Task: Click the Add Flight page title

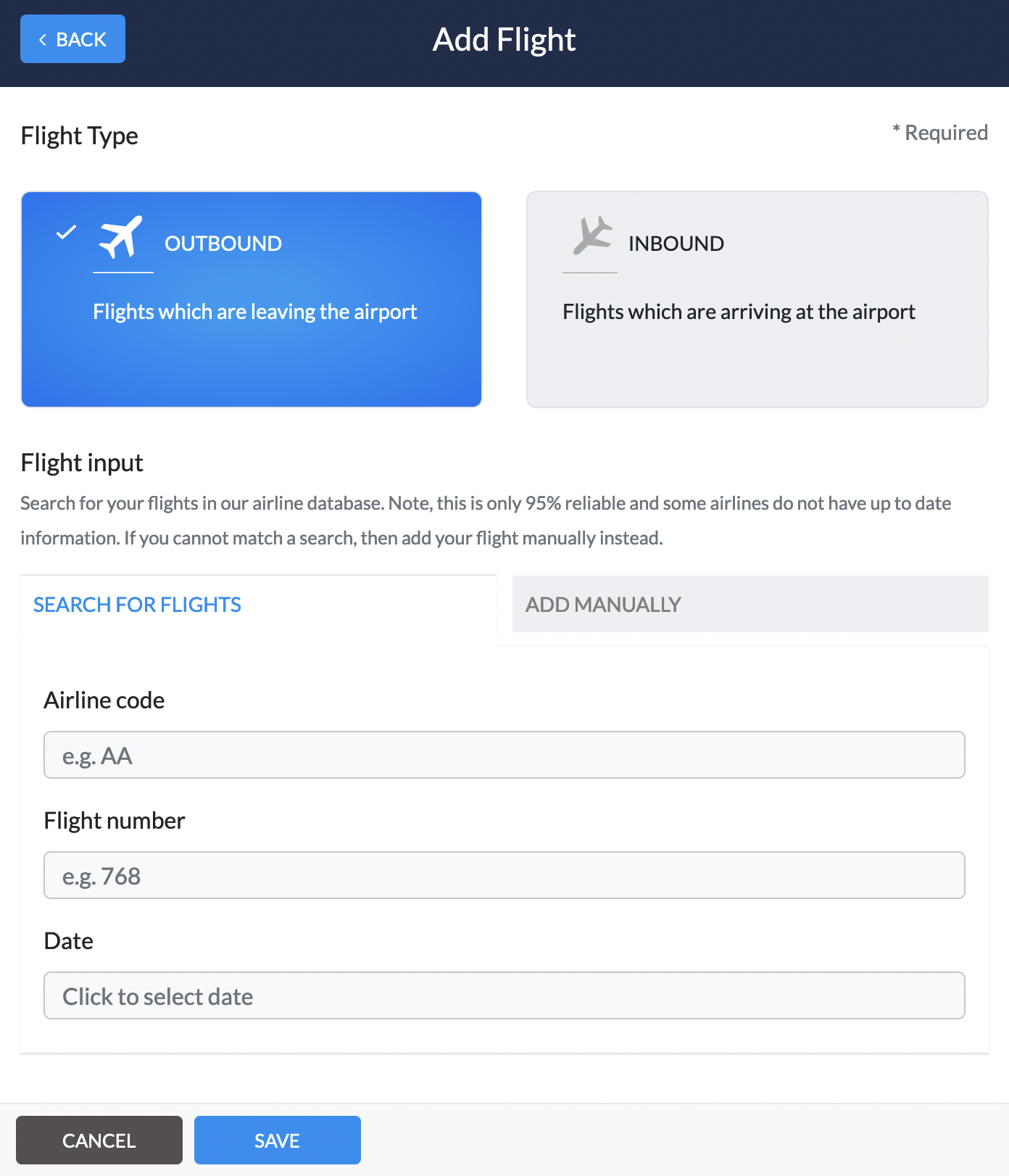Action: [504, 40]
